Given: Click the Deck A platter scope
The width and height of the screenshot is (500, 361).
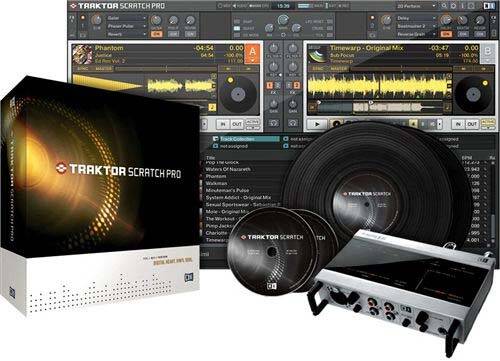Looking at the screenshot, I should (239, 95).
